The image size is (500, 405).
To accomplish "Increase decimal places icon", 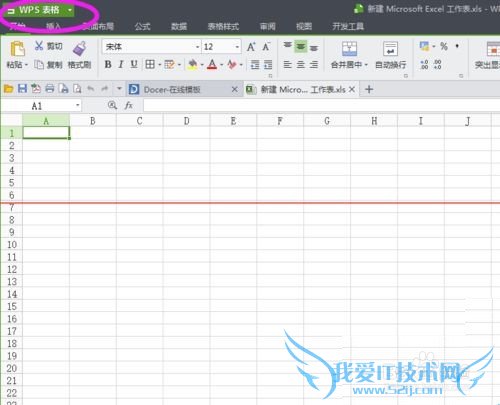I will (424, 64).
